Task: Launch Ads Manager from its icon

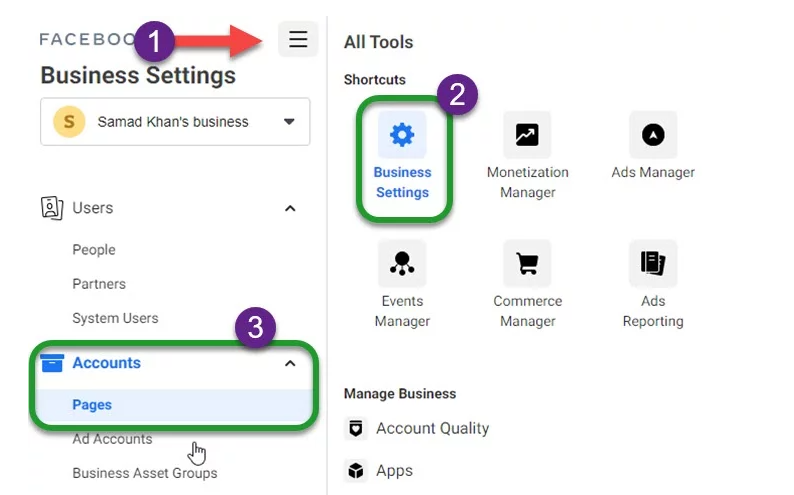Action: (653, 135)
